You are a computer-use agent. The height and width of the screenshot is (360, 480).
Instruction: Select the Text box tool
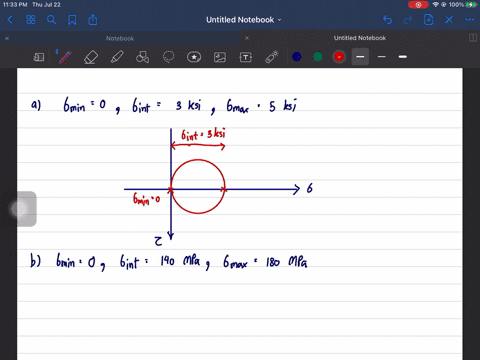tap(246, 57)
